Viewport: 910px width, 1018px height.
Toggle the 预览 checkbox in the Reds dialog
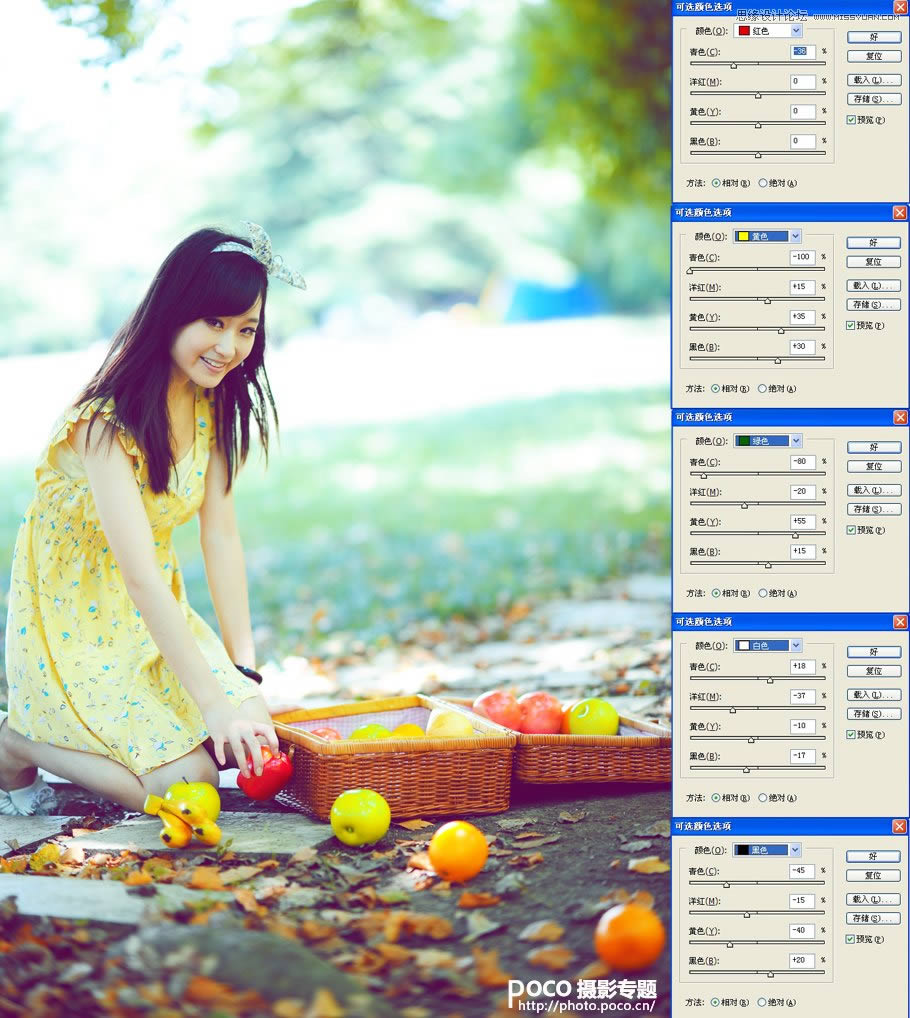(851, 120)
